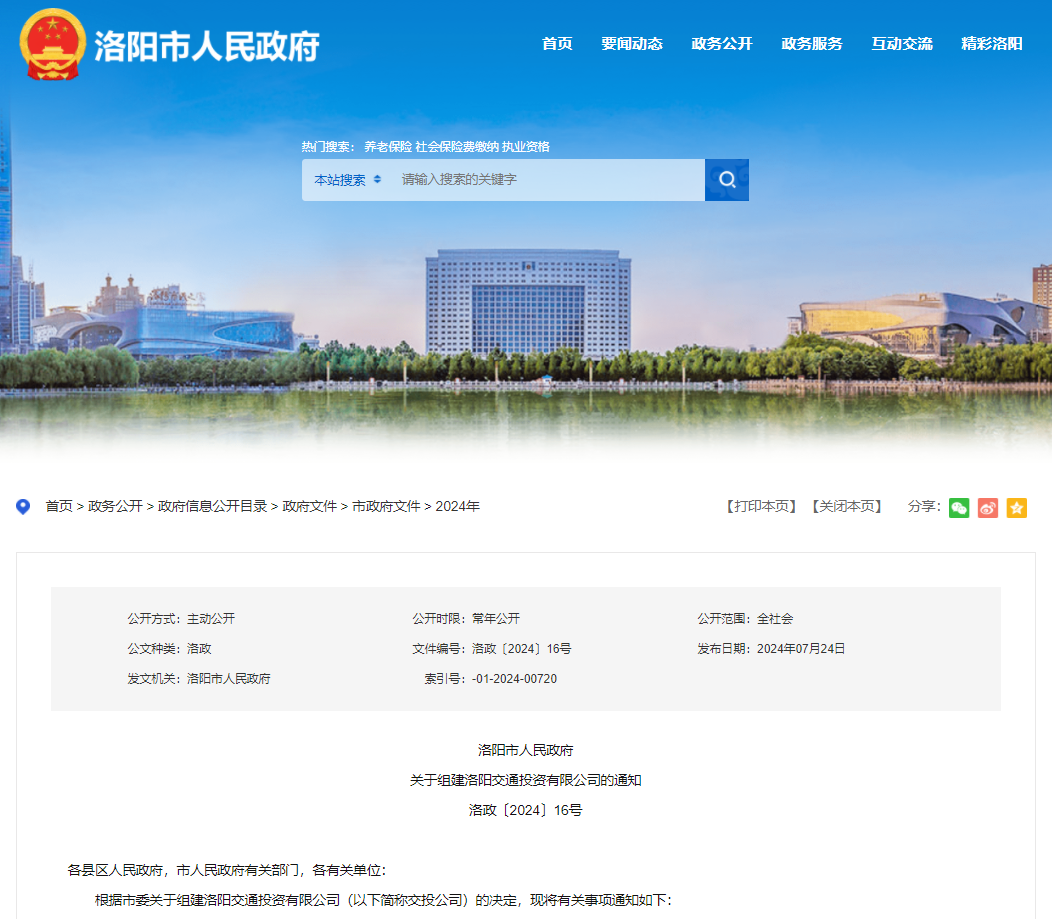Click the search magnifier icon
This screenshot has width=1052, height=919.
click(x=727, y=179)
